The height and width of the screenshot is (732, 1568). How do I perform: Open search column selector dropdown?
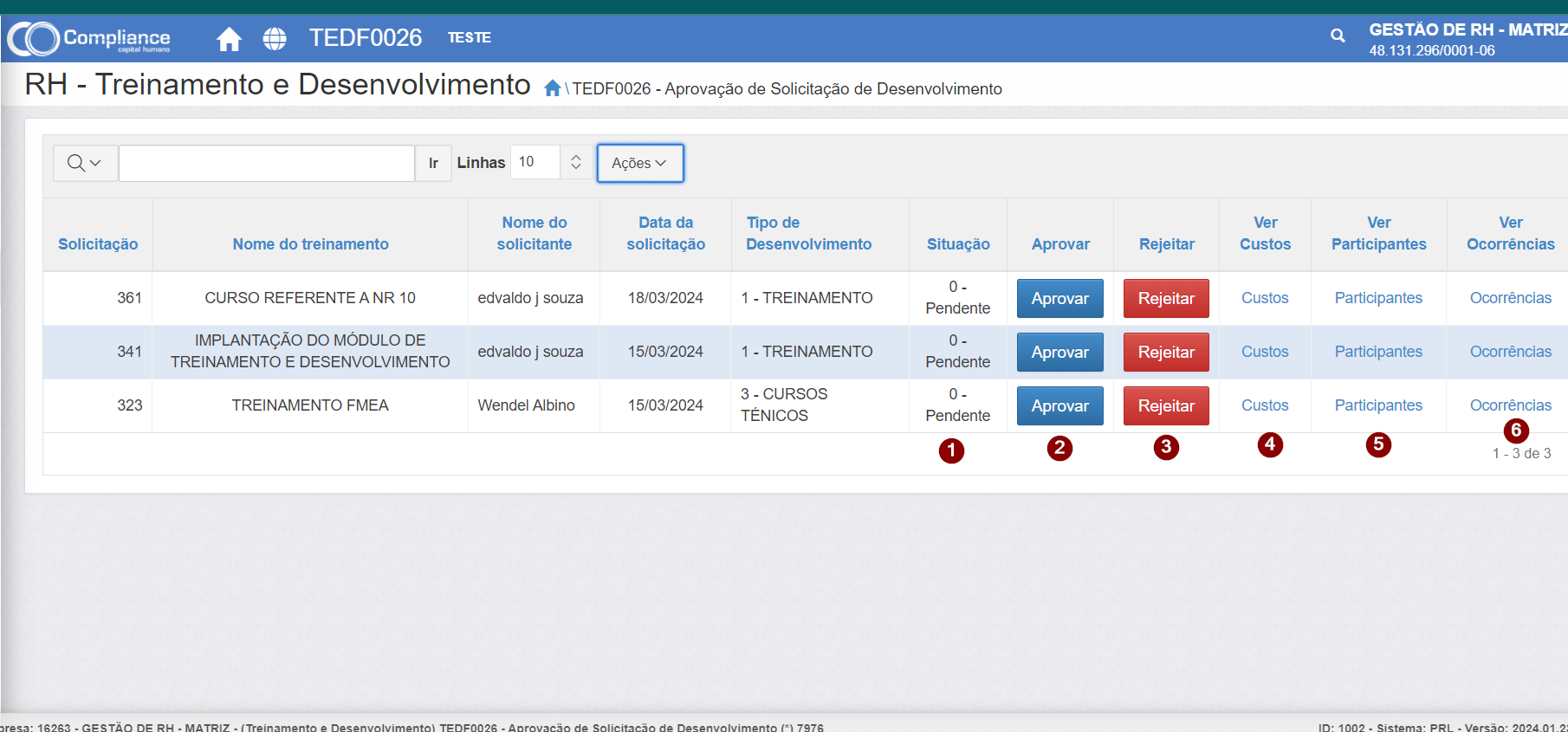click(85, 163)
